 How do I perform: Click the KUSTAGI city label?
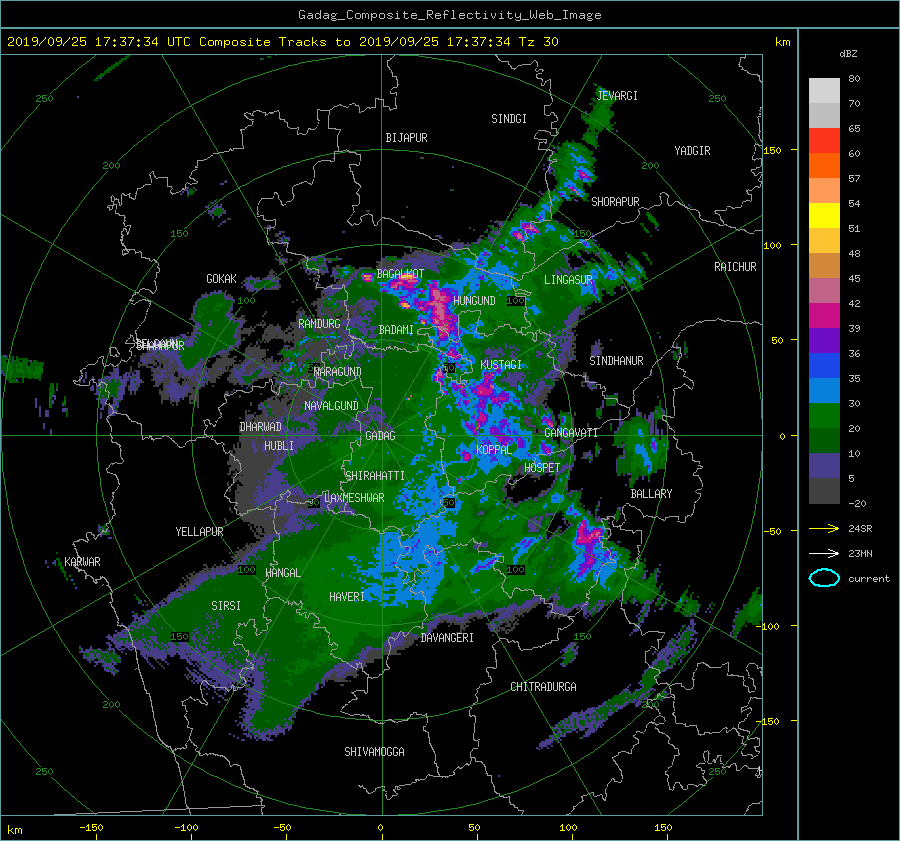501,365
